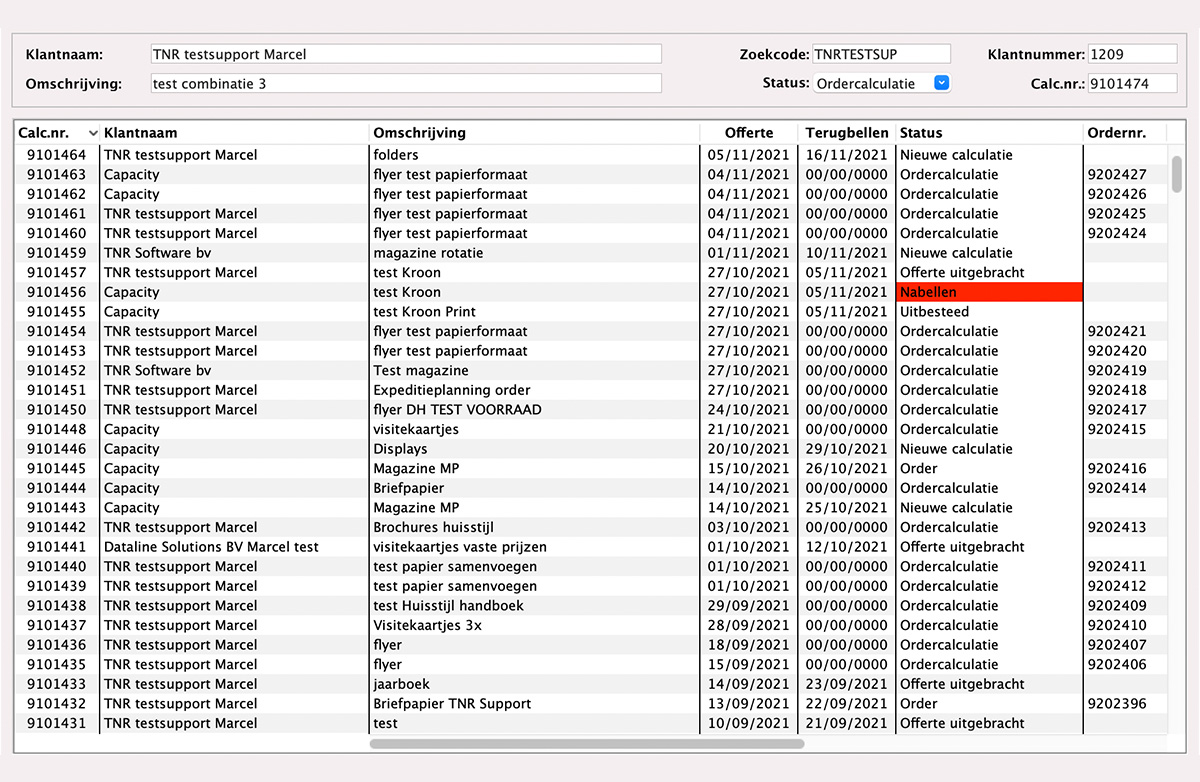Click Calc.nr. 9101431 cell
Image resolution: width=1200 pixels, height=782 pixels.
[x=56, y=723]
